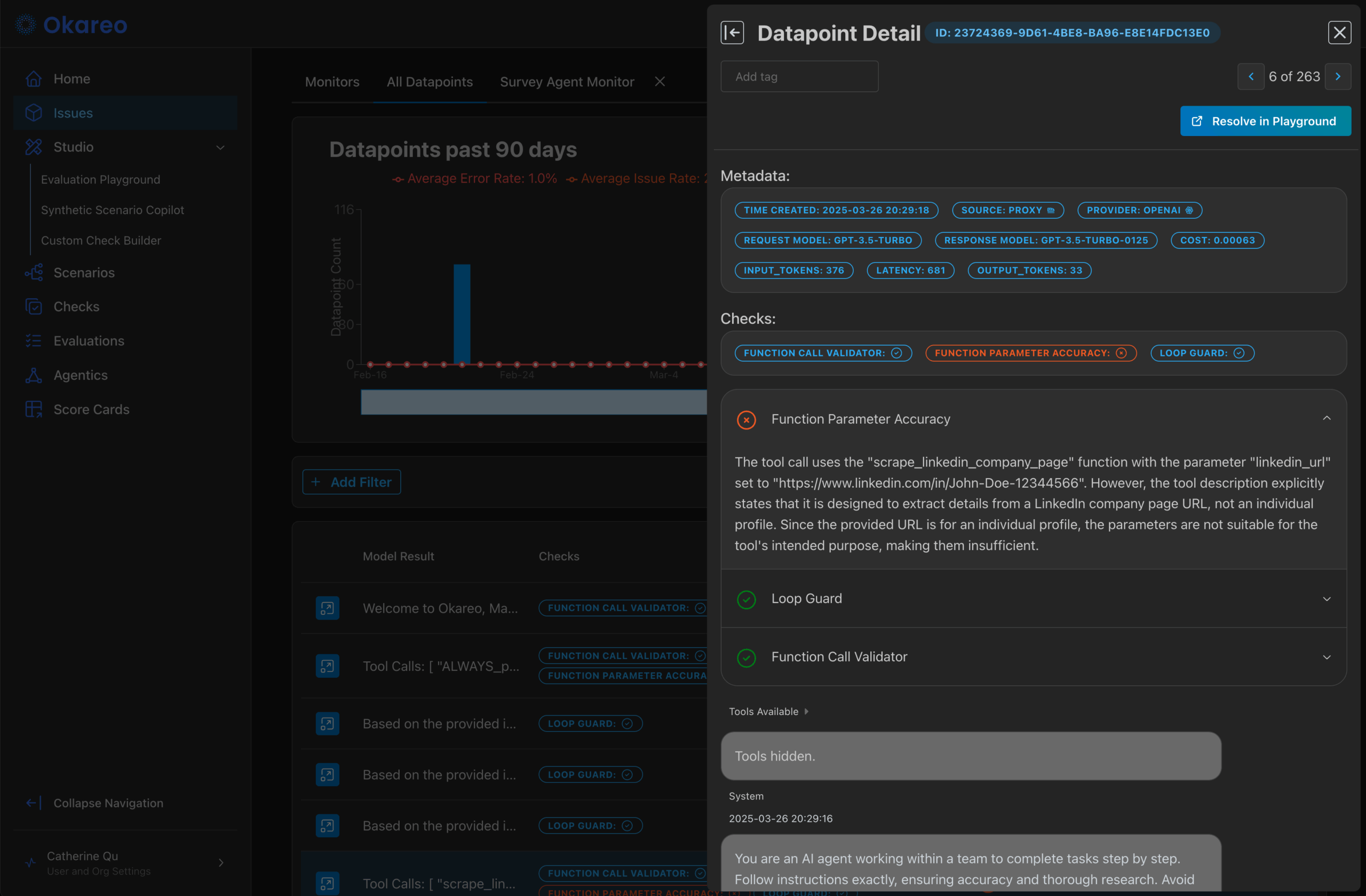Open the Checks sidebar icon
Viewport: 1366px width, 896px height.
tap(33, 306)
